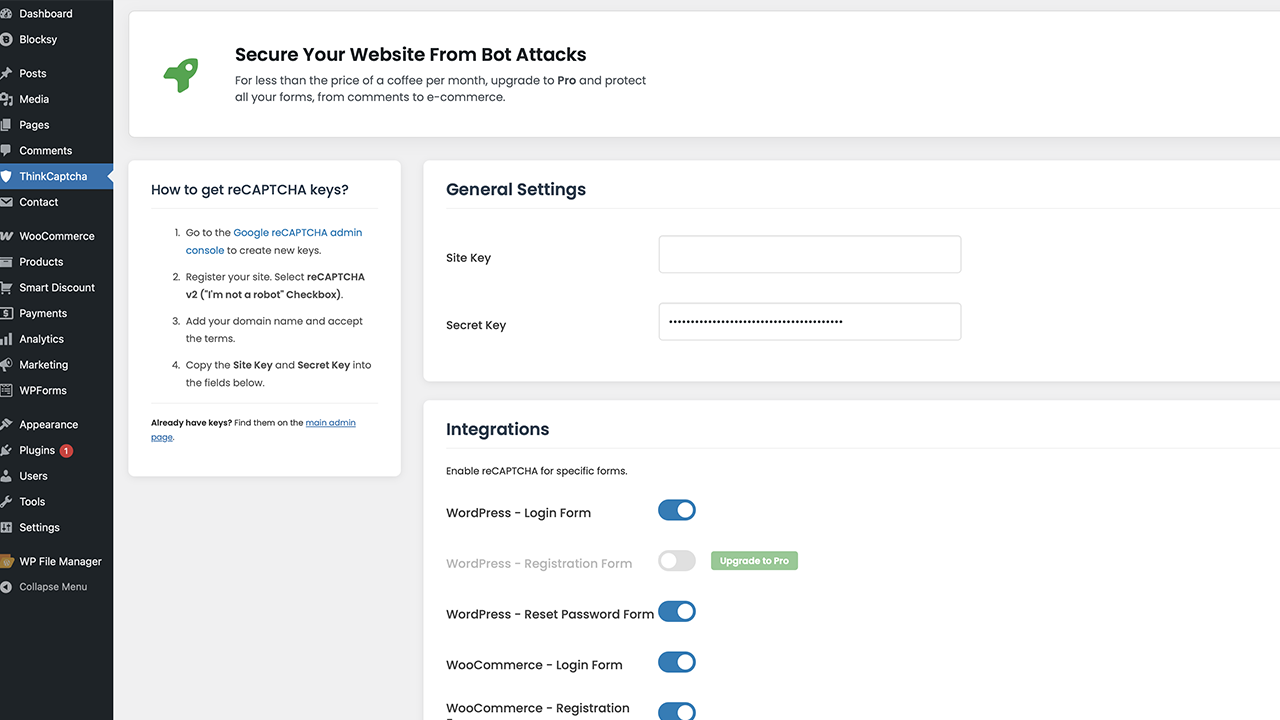Follow the main admin page link
1280x720 pixels.
pos(330,423)
